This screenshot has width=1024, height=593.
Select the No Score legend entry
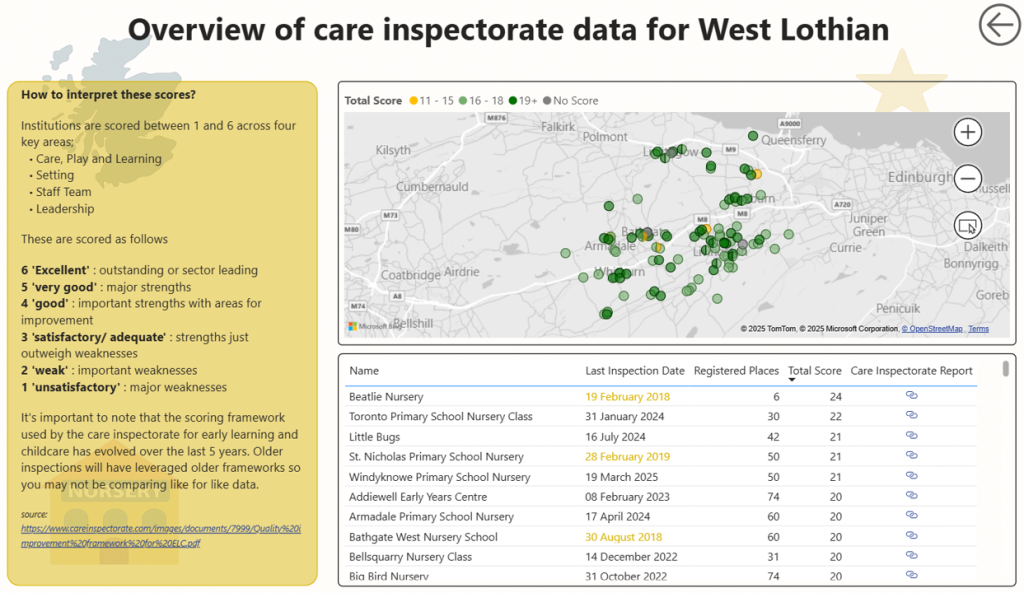(570, 101)
